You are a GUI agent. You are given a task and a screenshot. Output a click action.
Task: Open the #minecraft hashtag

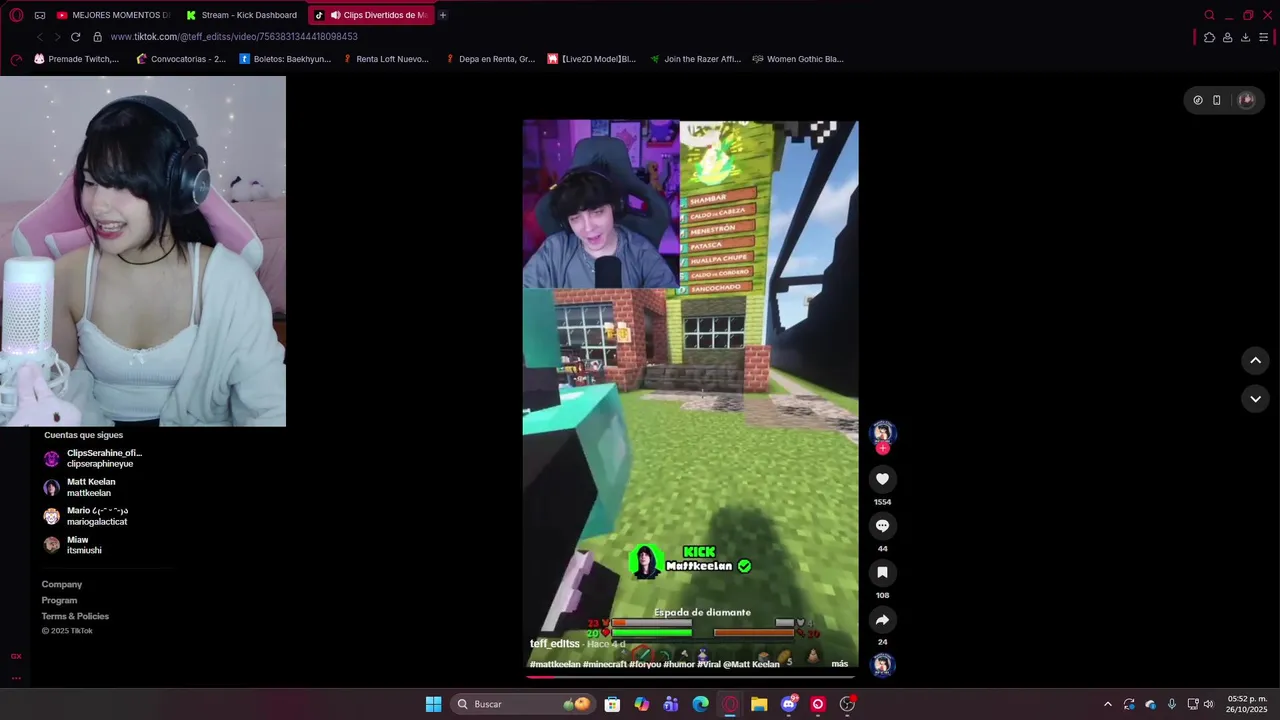[x=605, y=664]
